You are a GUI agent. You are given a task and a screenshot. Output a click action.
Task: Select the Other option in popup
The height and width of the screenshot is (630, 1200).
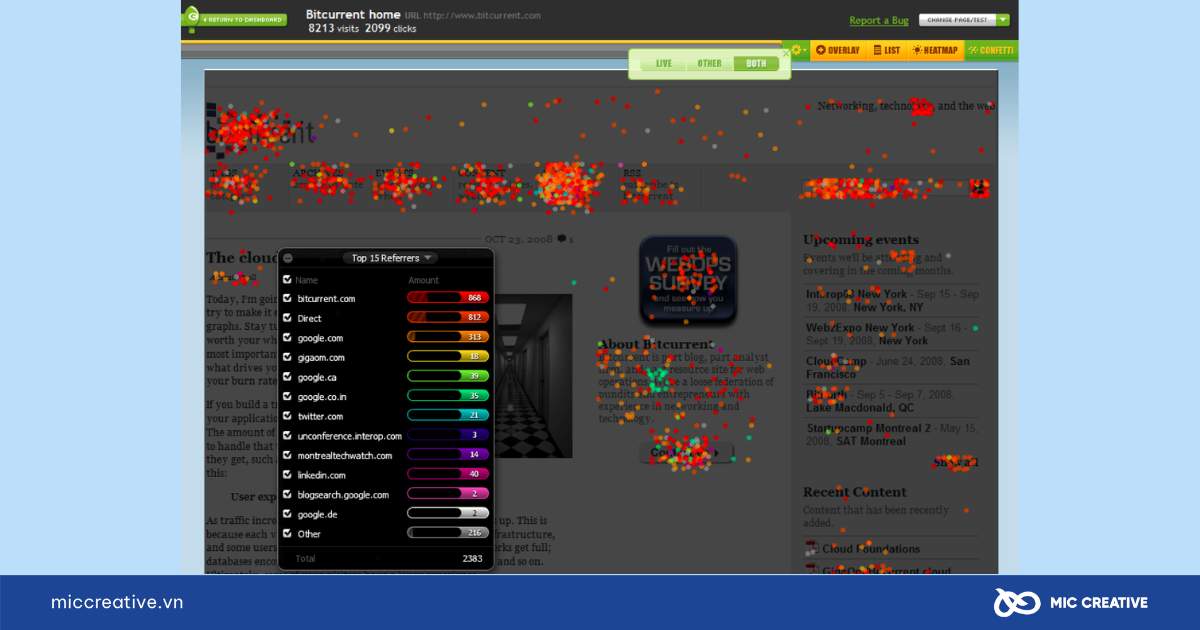coord(709,64)
